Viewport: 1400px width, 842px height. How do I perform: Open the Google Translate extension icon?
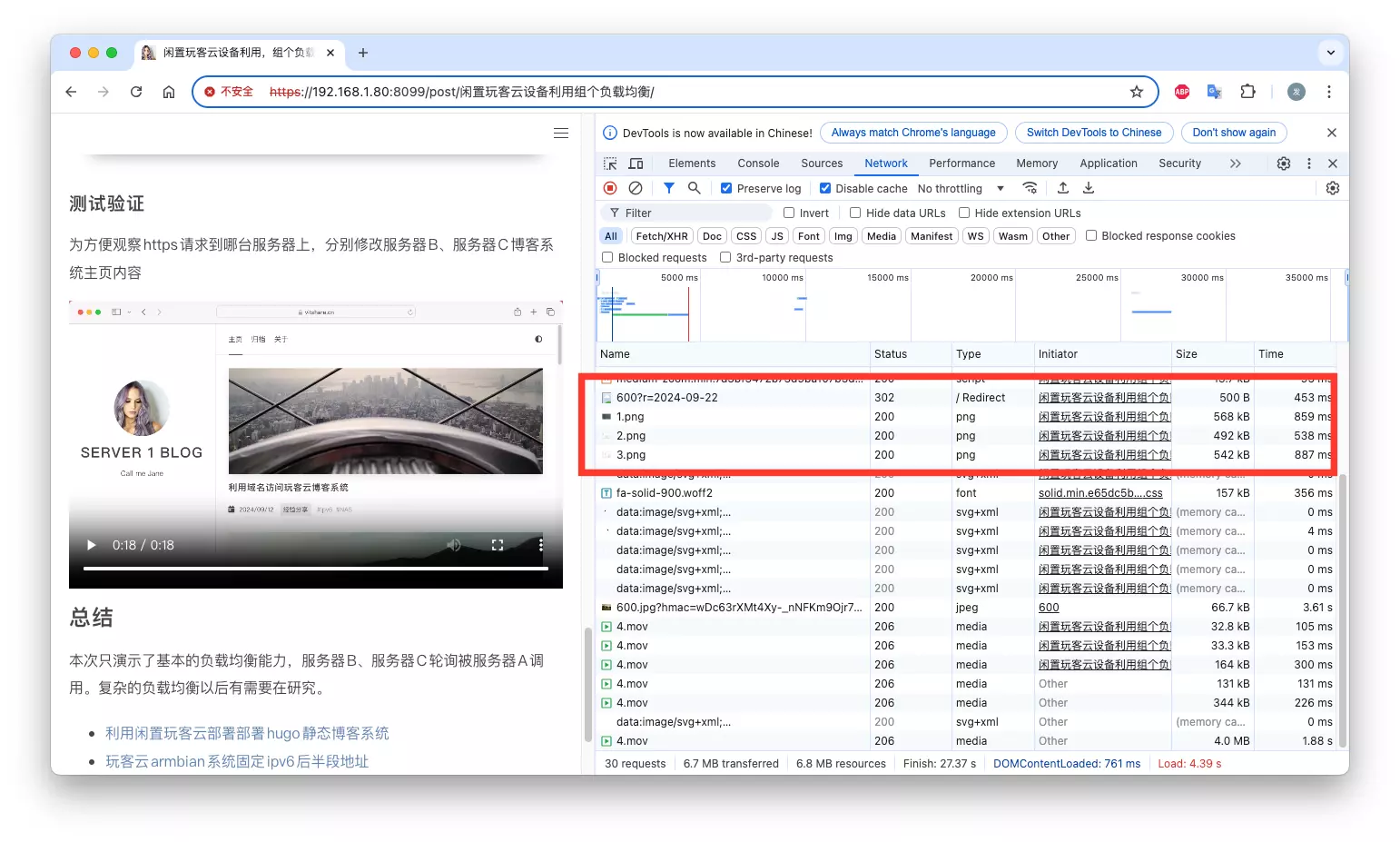click(x=1215, y=92)
